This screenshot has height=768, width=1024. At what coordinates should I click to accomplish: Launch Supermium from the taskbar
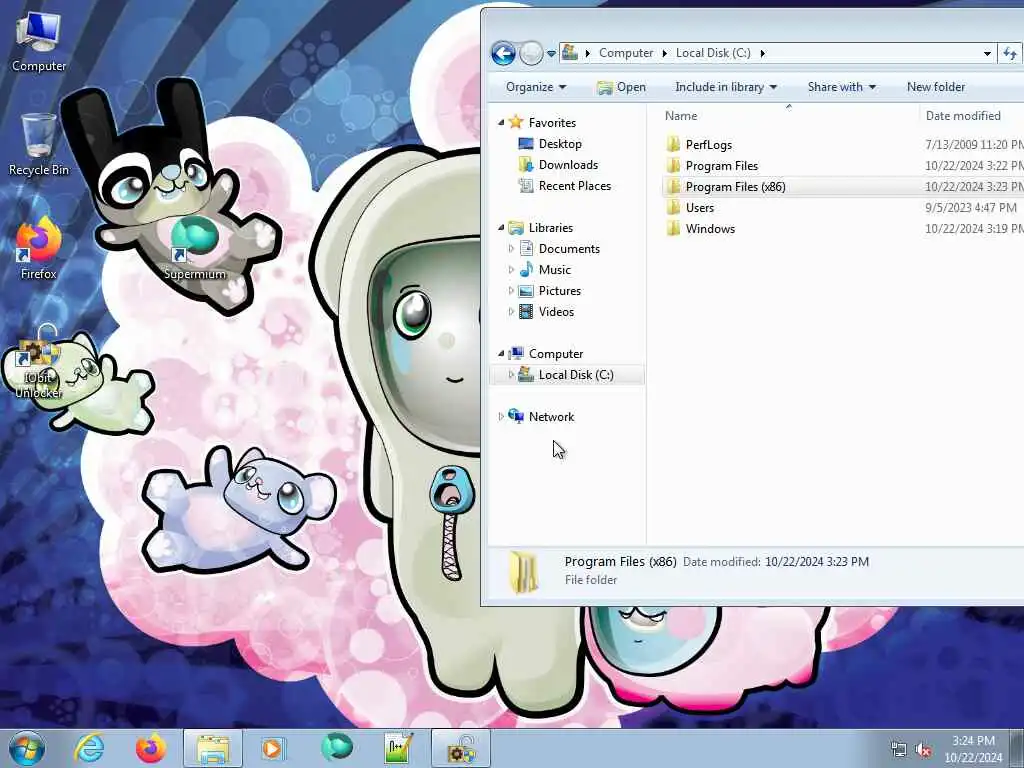[336, 747]
